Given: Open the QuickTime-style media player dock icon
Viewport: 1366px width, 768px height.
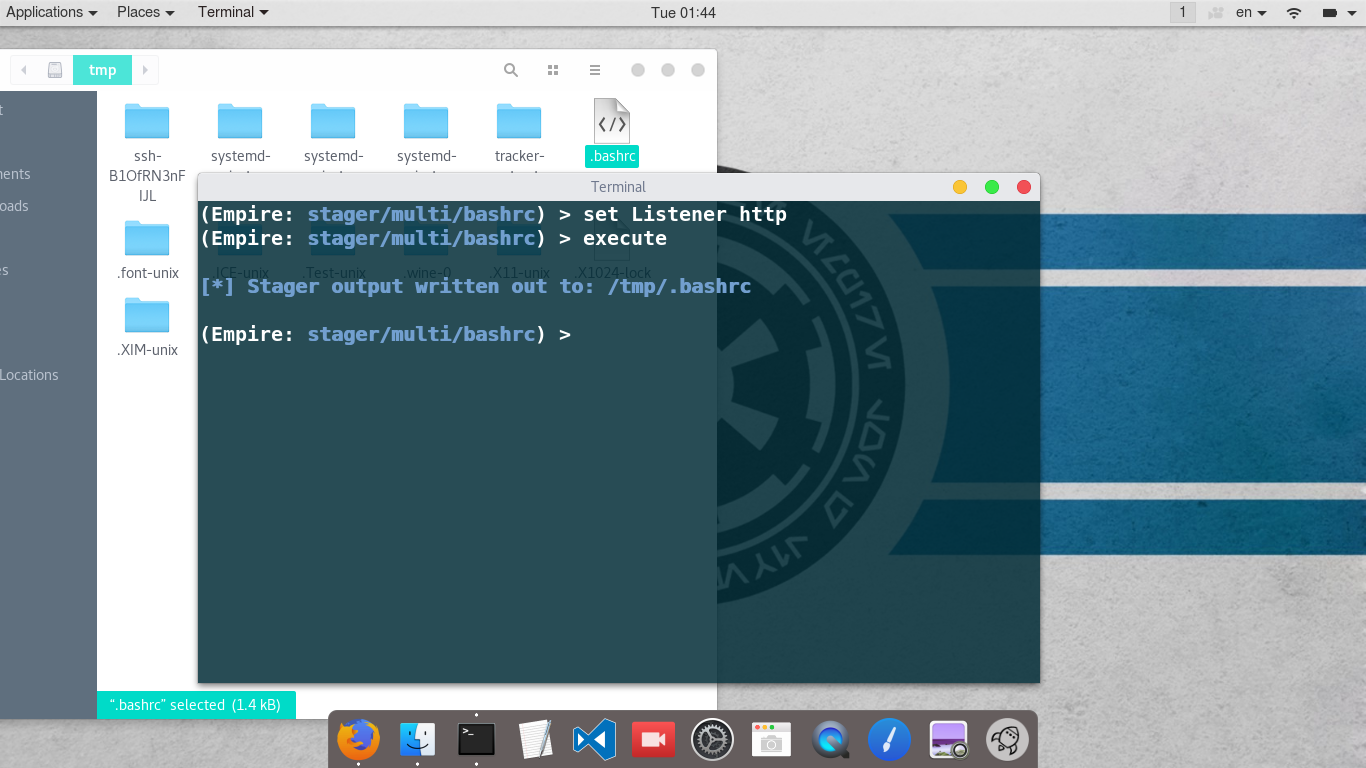Looking at the screenshot, I should click(830, 740).
